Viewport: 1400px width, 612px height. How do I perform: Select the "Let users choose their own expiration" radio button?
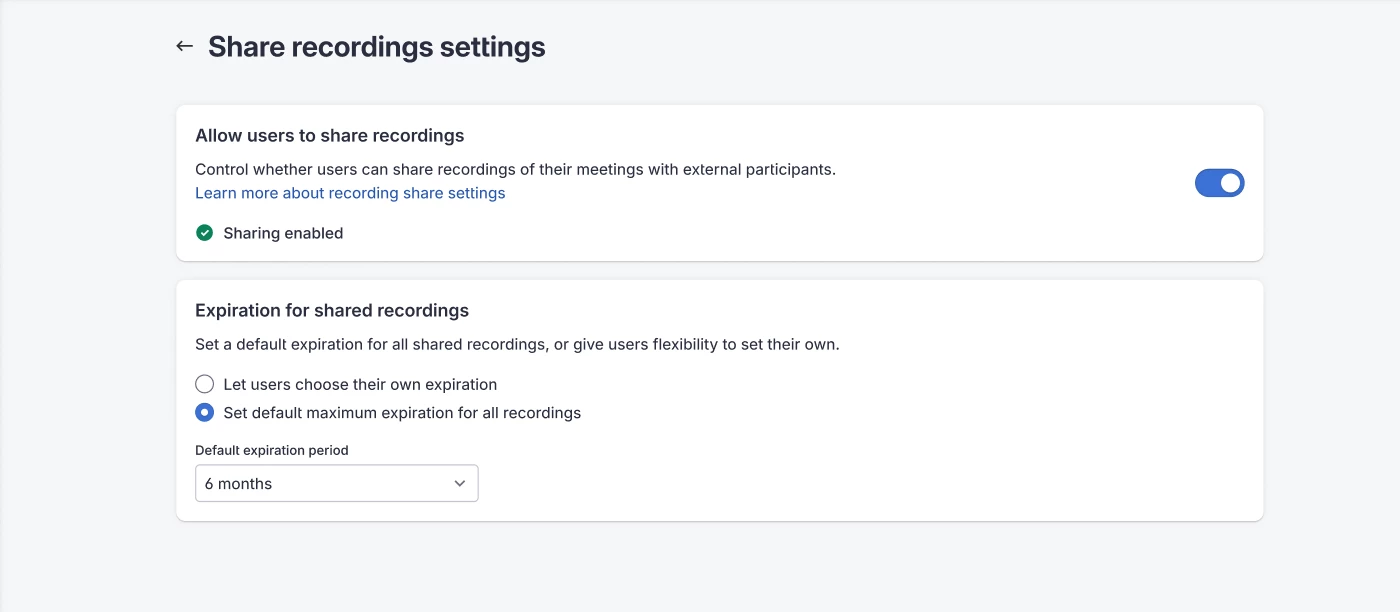click(x=204, y=384)
